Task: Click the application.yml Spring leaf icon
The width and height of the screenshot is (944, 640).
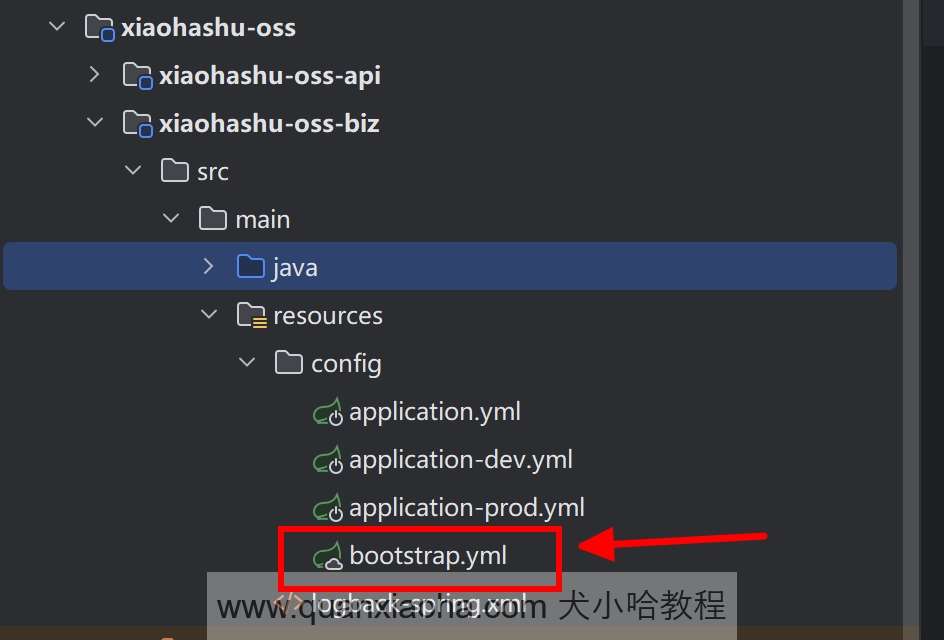Action: coord(328,412)
